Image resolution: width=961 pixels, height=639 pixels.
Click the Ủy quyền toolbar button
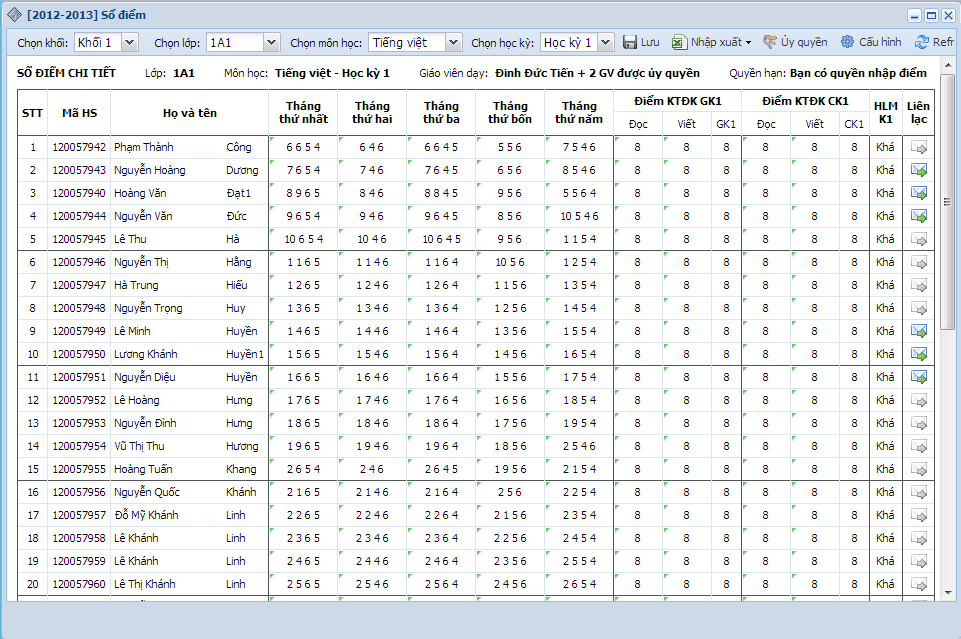coord(794,42)
